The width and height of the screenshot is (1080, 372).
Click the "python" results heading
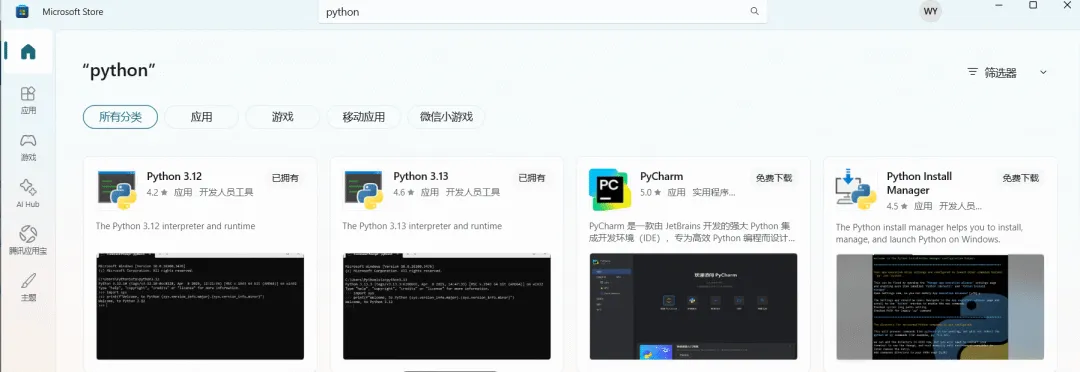coord(119,71)
